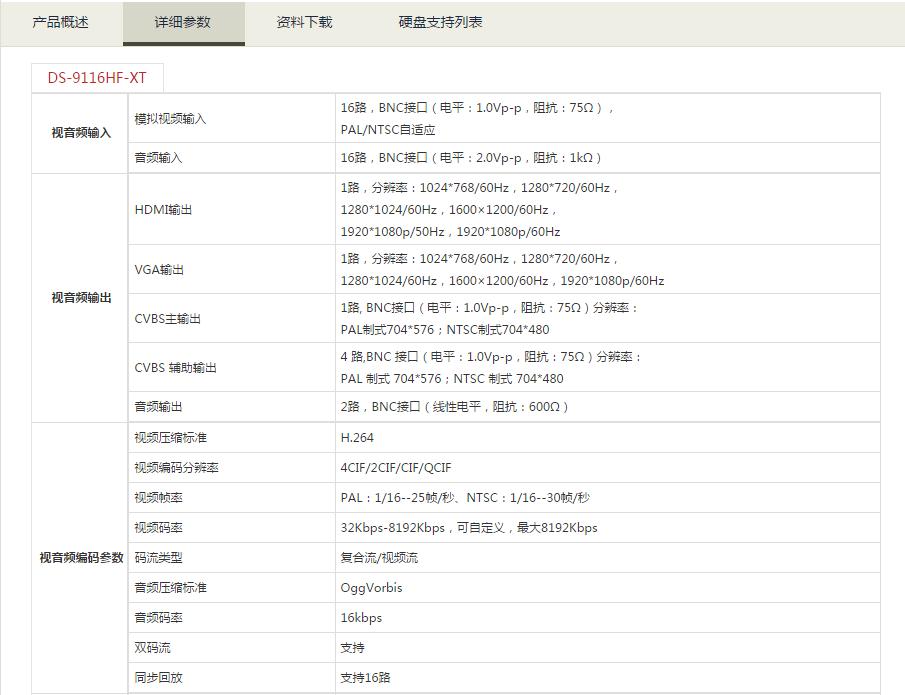Select the CVBS 辅助输出 row label
The image size is (905, 695).
[175, 368]
